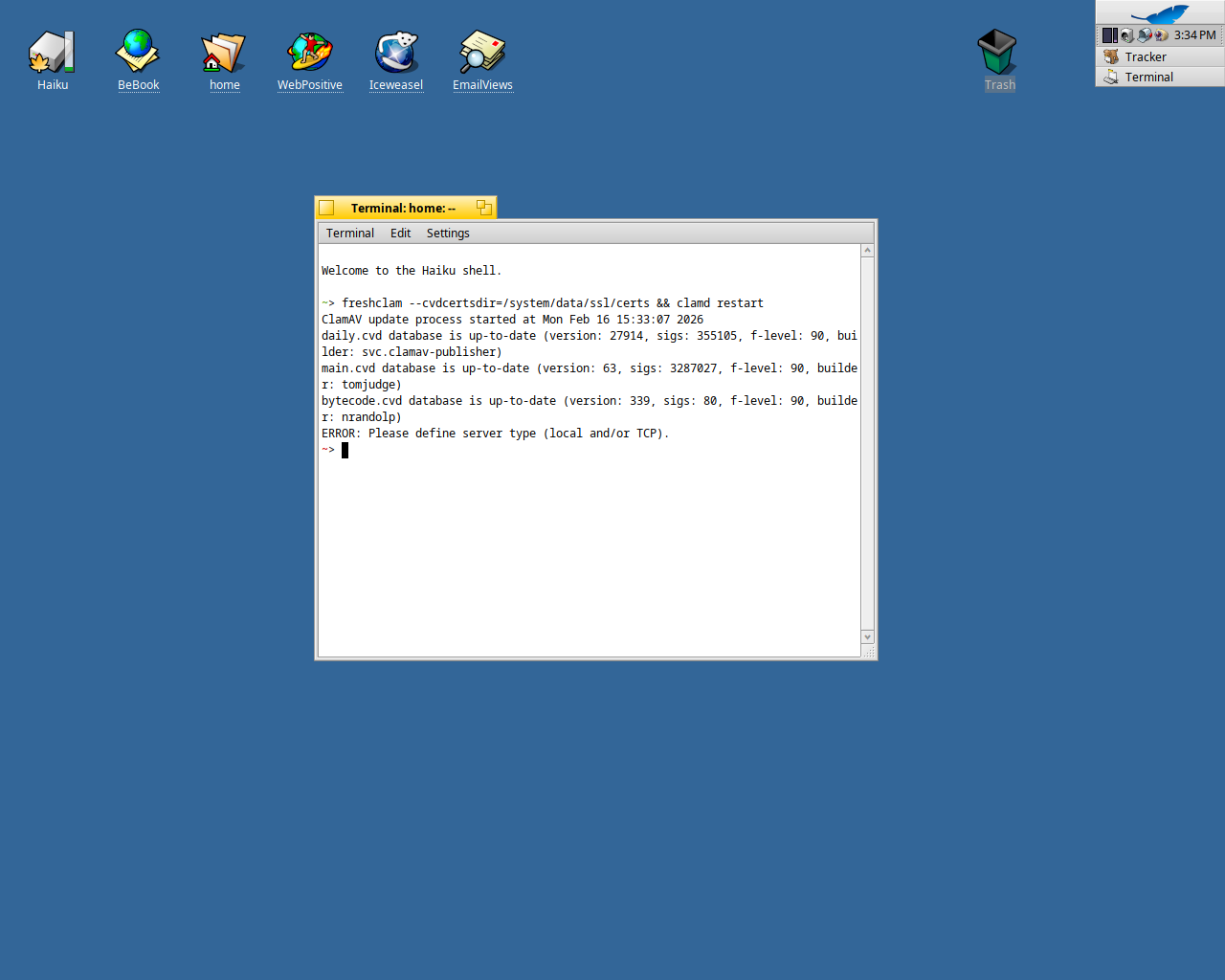Screen dimensions: 1225x980
Task: Open the Deskbar blue leaf menu
Action: (x=1160, y=13)
